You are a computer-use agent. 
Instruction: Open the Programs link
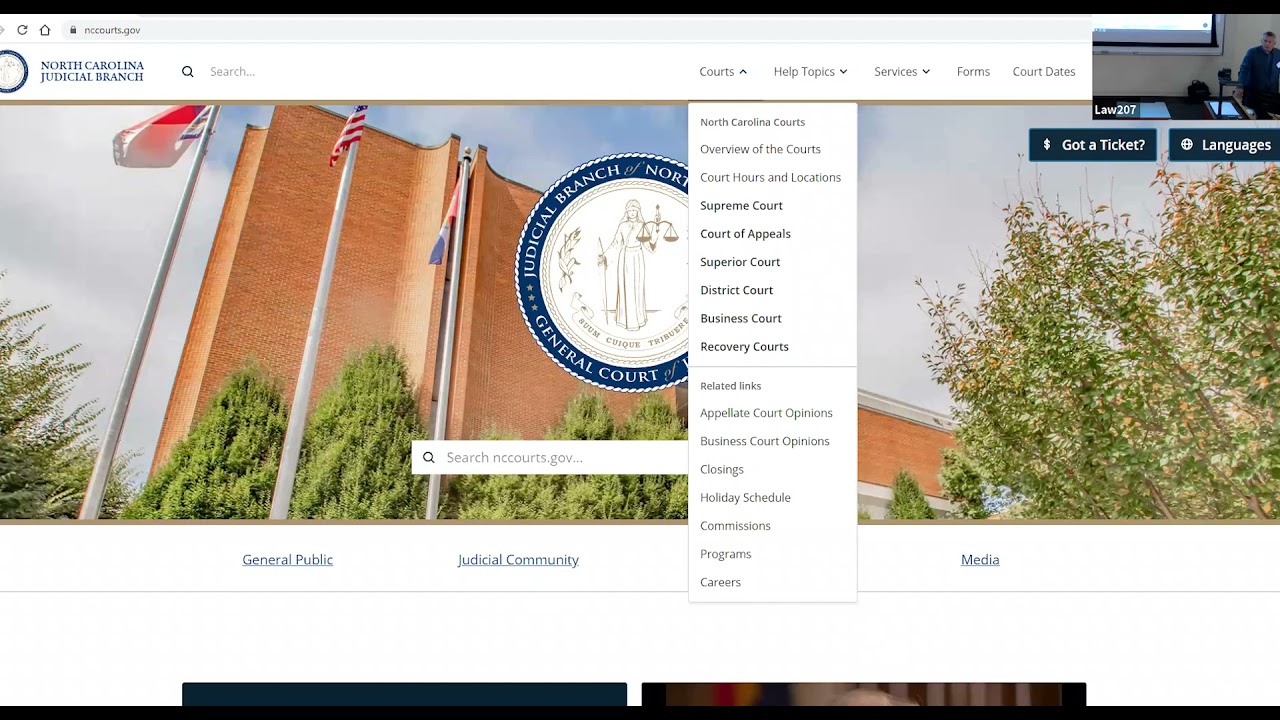(x=725, y=554)
